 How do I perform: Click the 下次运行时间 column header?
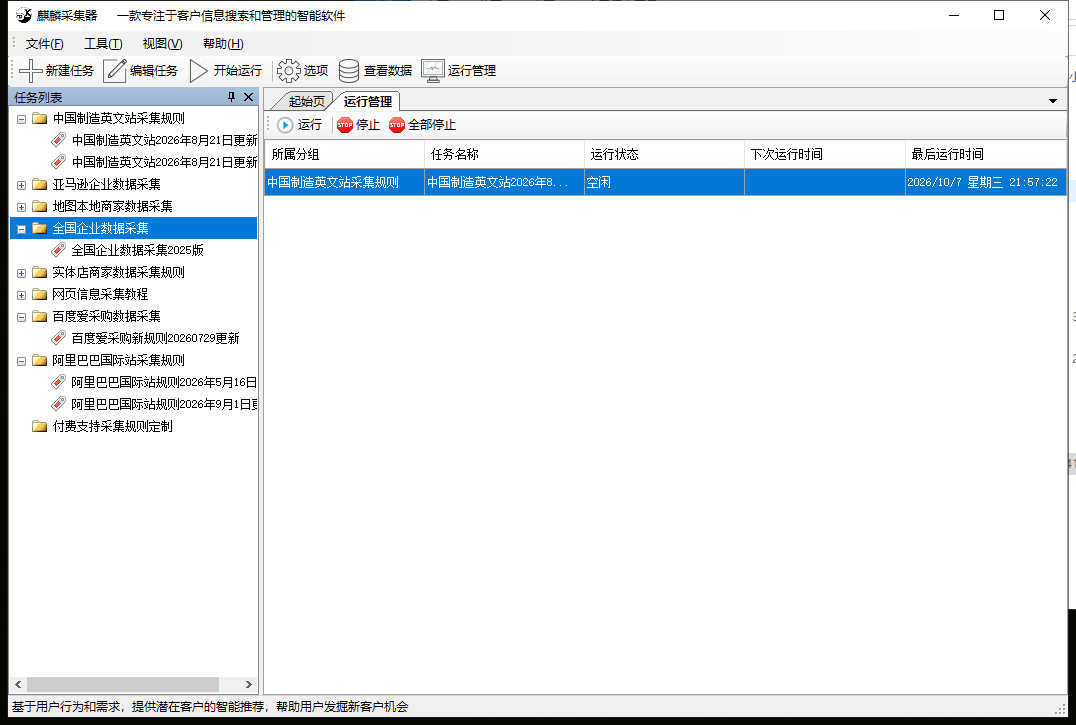point(825,154)
